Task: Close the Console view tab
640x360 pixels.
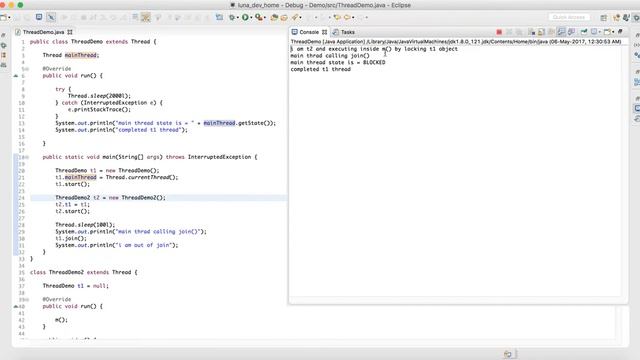Action: coord(324,32)
